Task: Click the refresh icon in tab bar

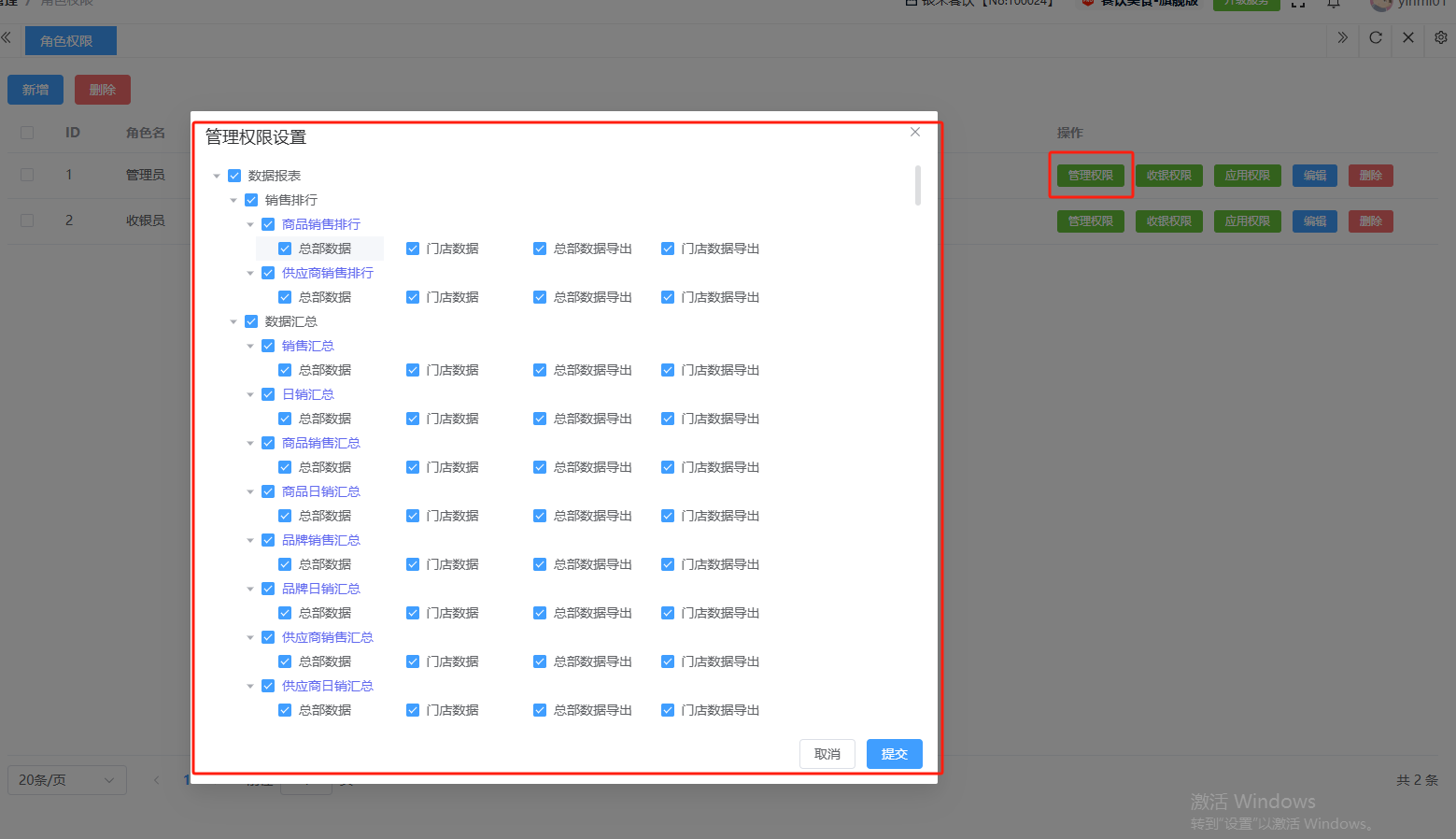Action: (x=1375, y=38)
